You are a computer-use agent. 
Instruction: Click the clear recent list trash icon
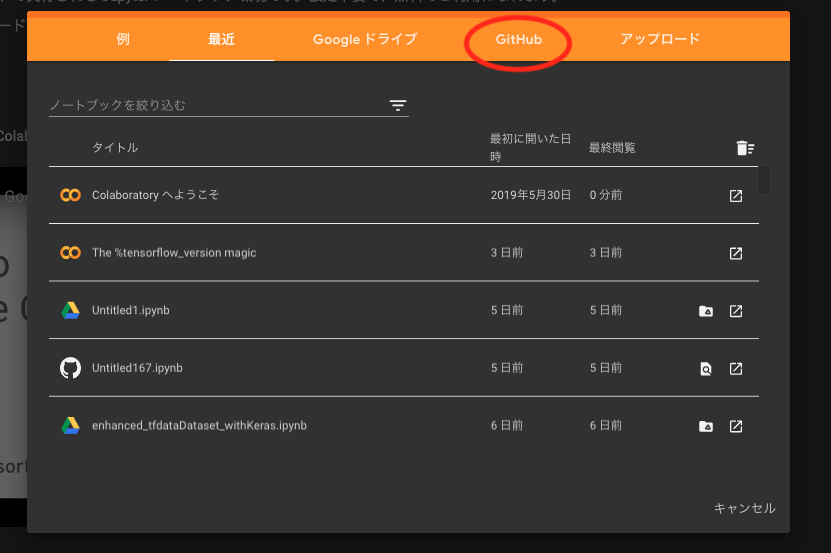[x=745, y=148]
